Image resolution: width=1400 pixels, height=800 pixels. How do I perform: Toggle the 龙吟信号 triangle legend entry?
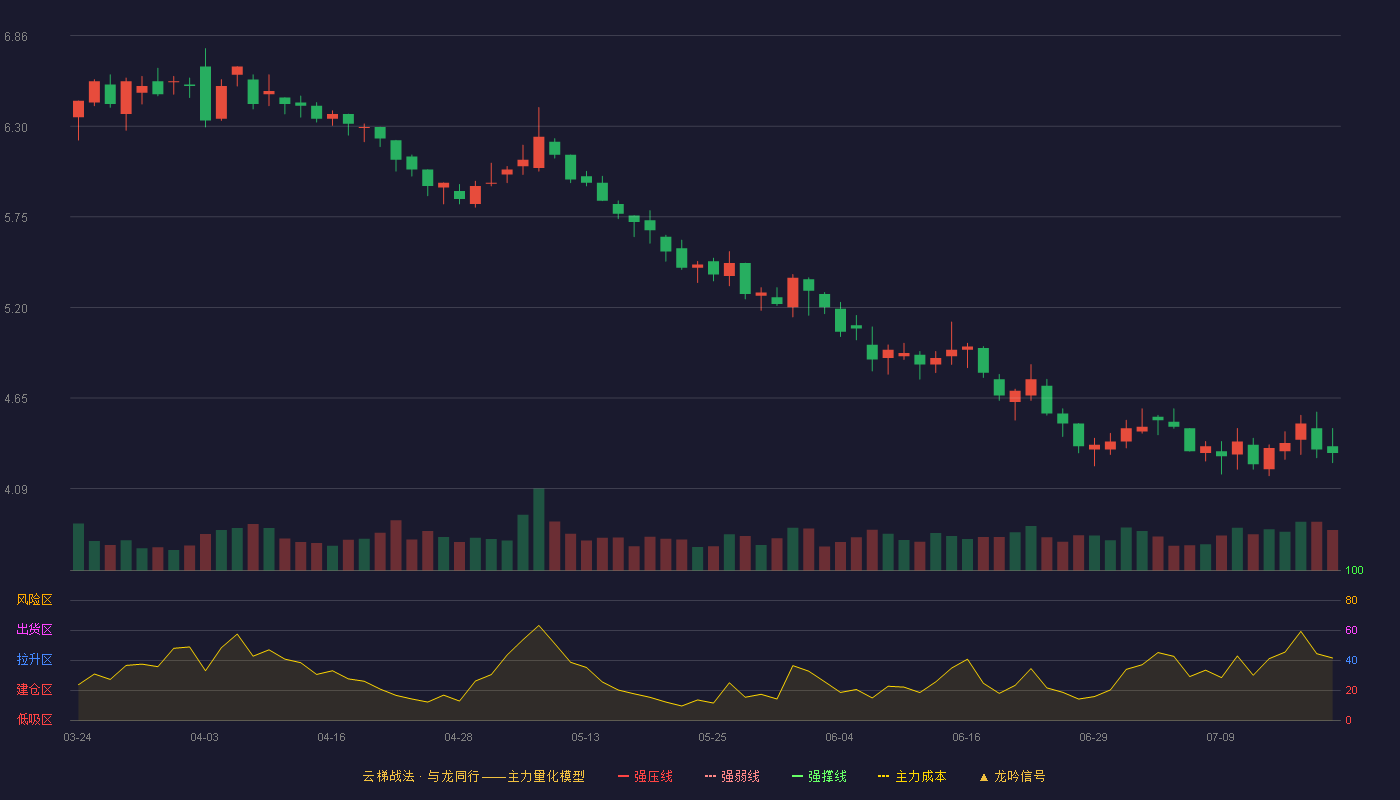click(1012, 776)
